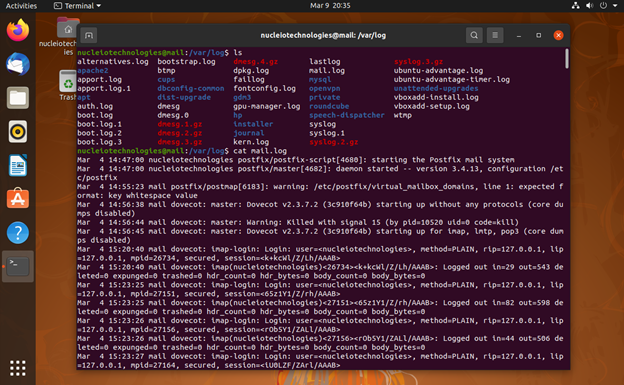Click 'dbconfig-common' directory name

pos(191,88)
